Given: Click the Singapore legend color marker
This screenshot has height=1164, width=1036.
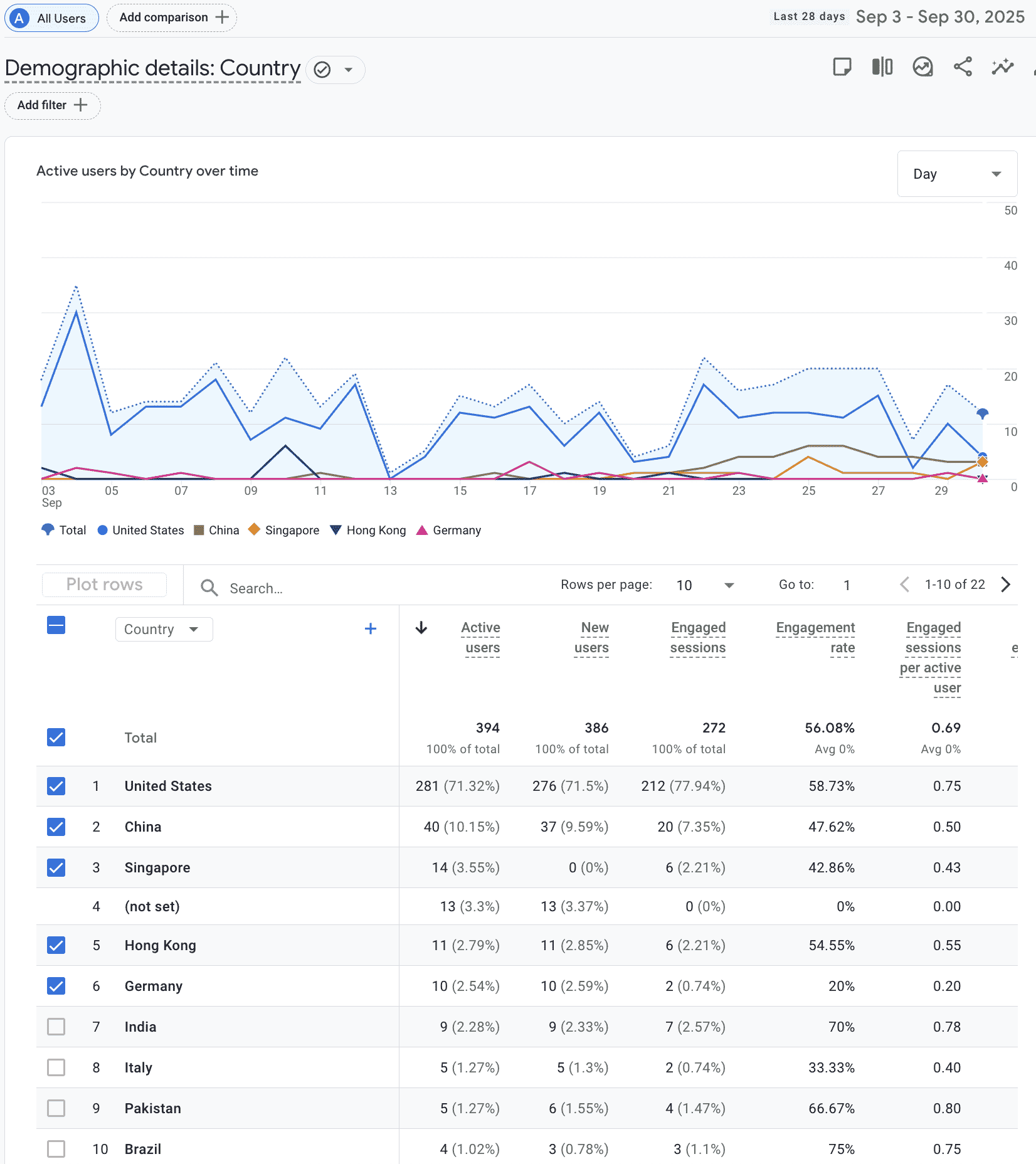Looking at the screenshot, I should tap(254, 530).
